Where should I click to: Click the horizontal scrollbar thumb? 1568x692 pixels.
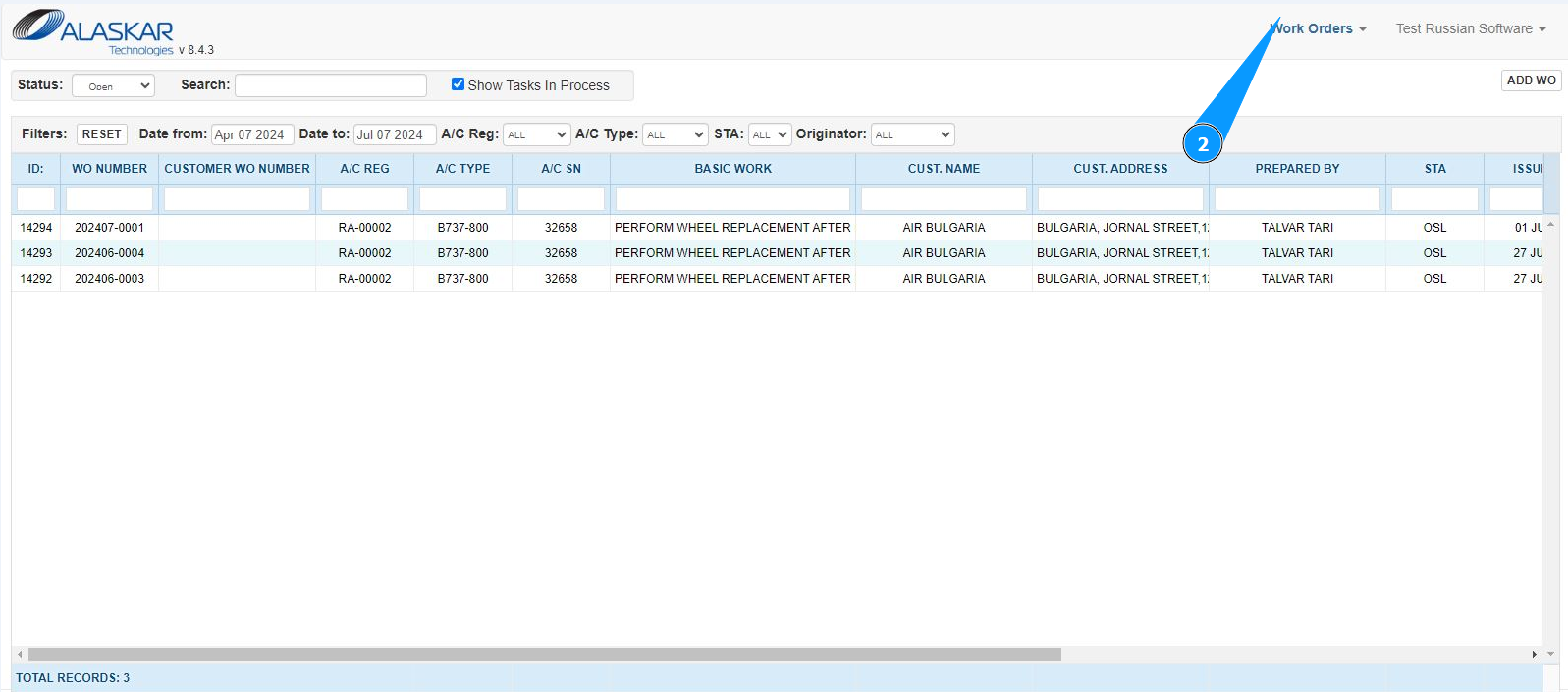545,654
